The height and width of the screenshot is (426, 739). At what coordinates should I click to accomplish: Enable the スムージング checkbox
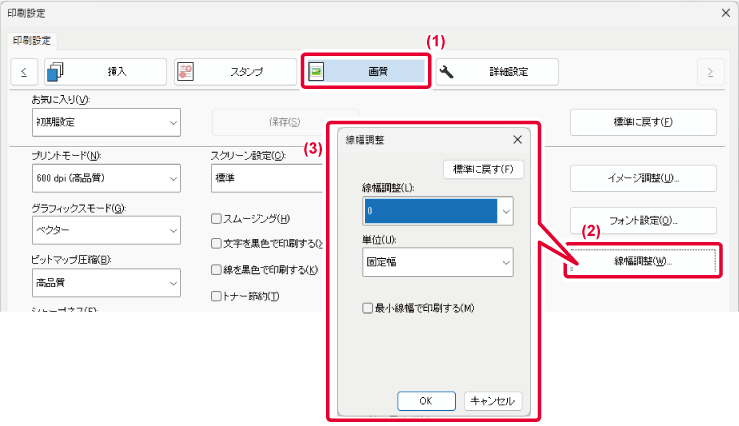click(216, 219)
